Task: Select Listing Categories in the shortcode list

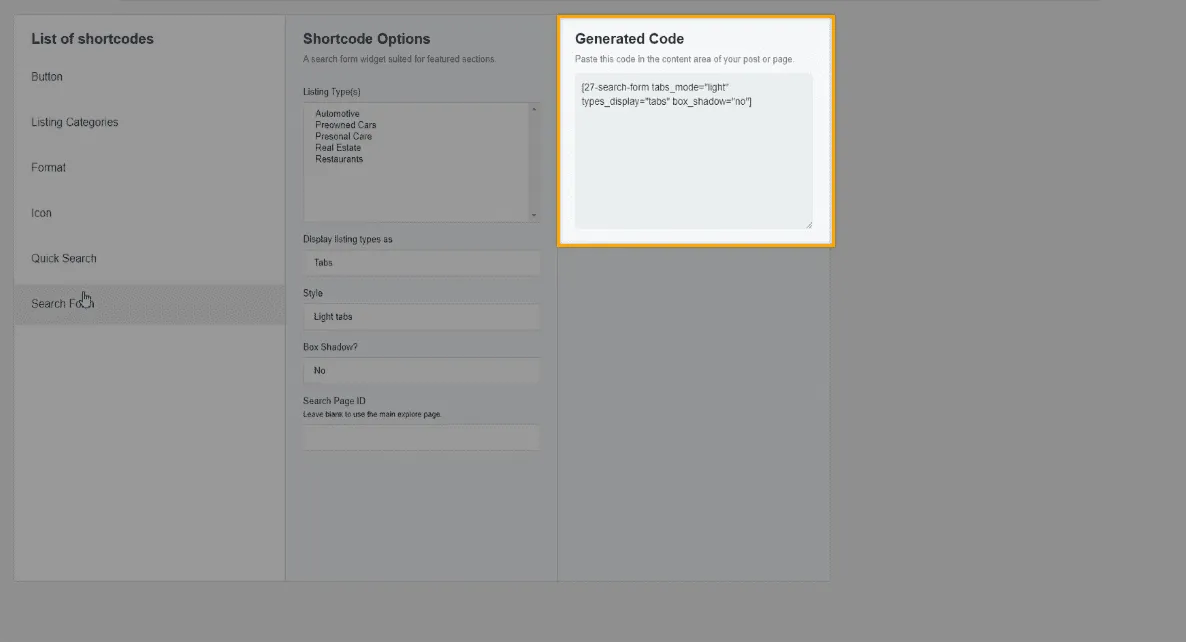Action: (75, 122)
